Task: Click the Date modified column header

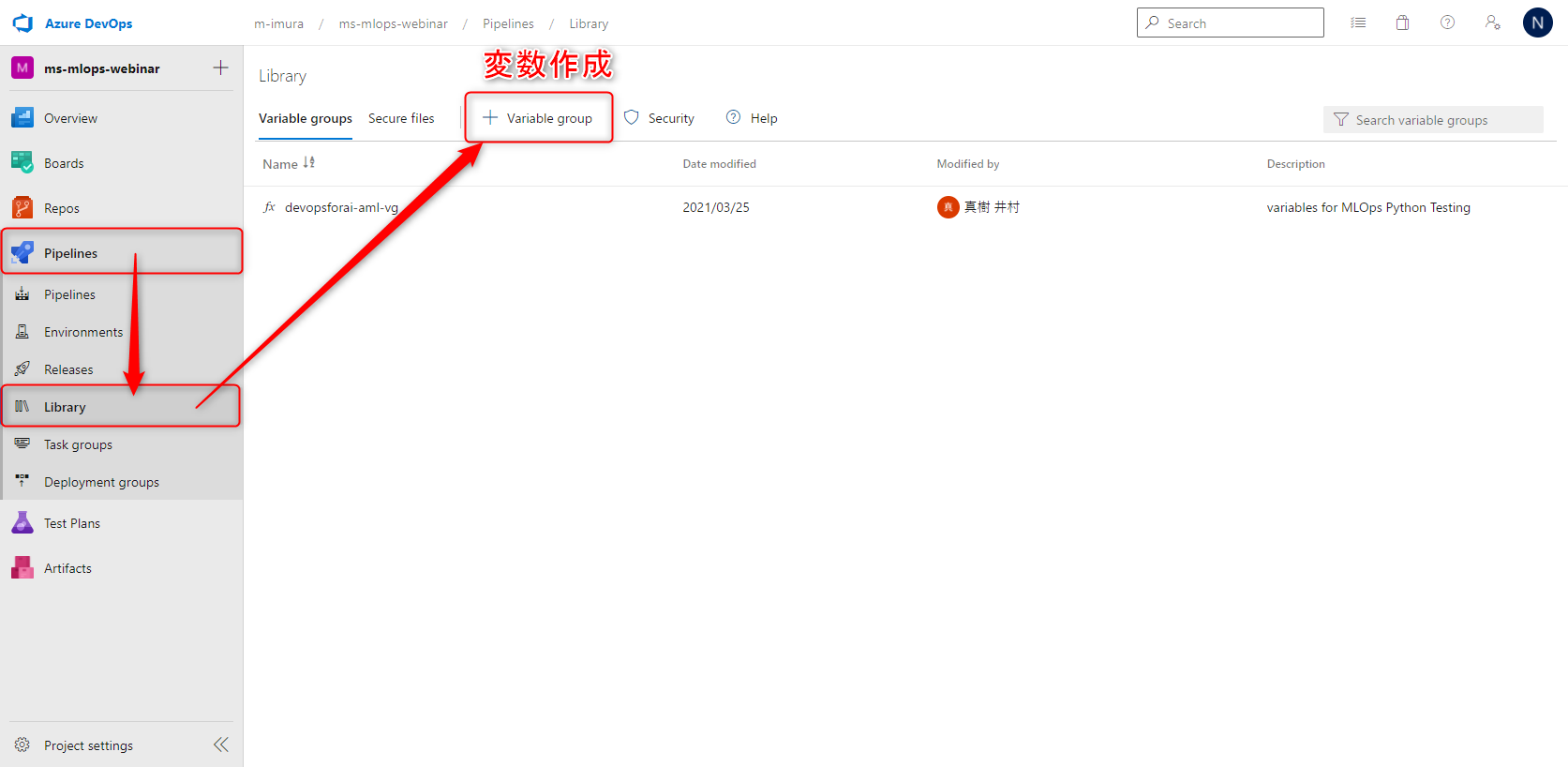Action: pos(720,164)
